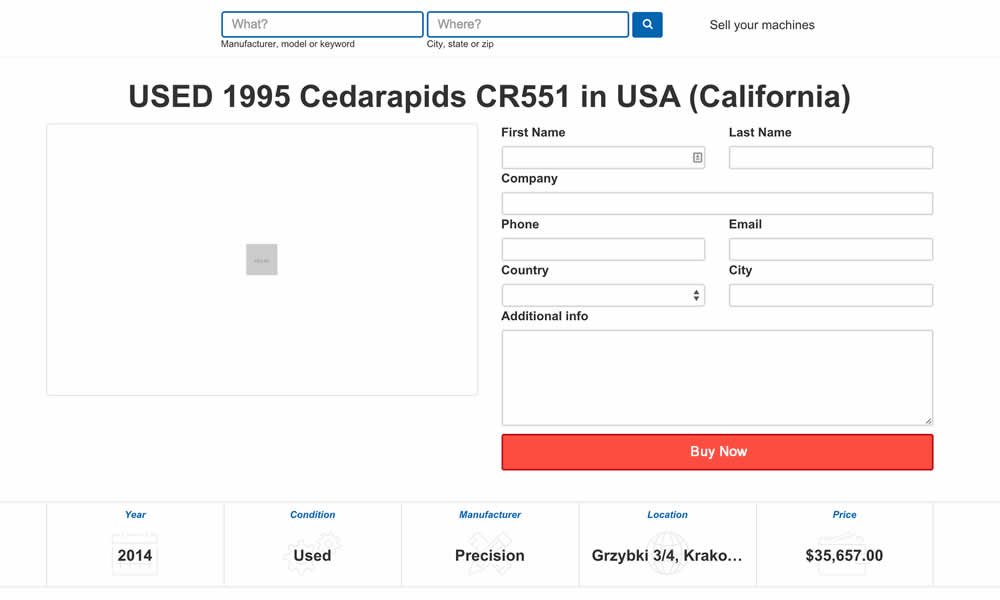
Task: Click the placeholder image thumbnail
Action: click(x=262, y=260)
